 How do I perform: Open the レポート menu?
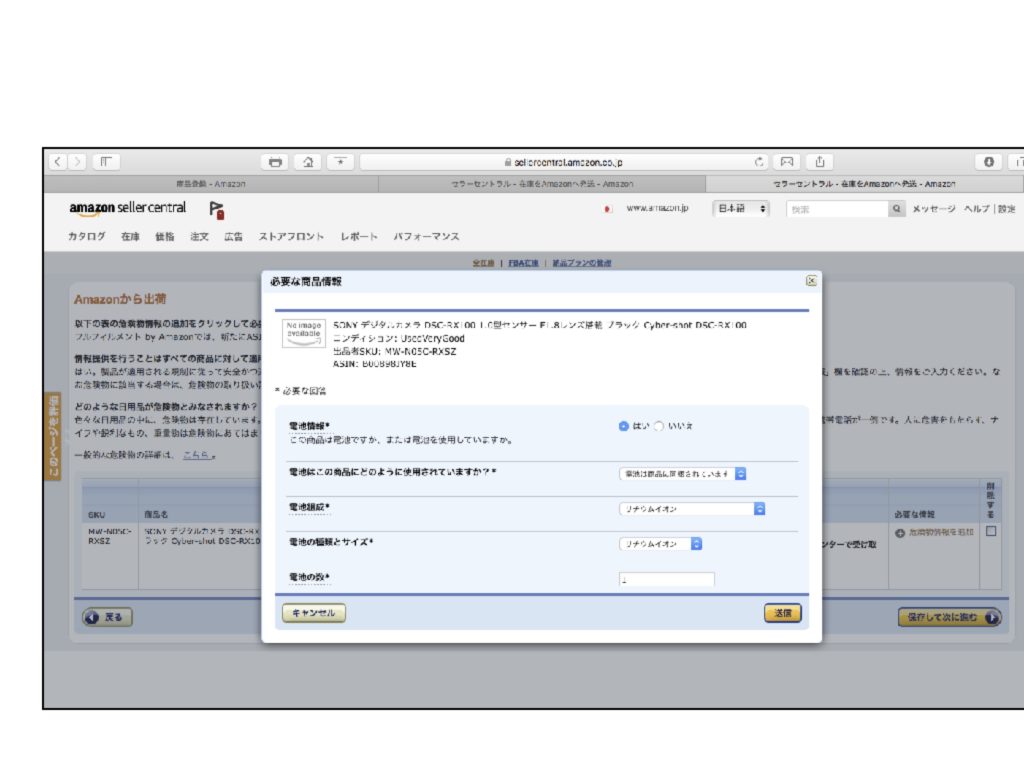pos(359,236)
